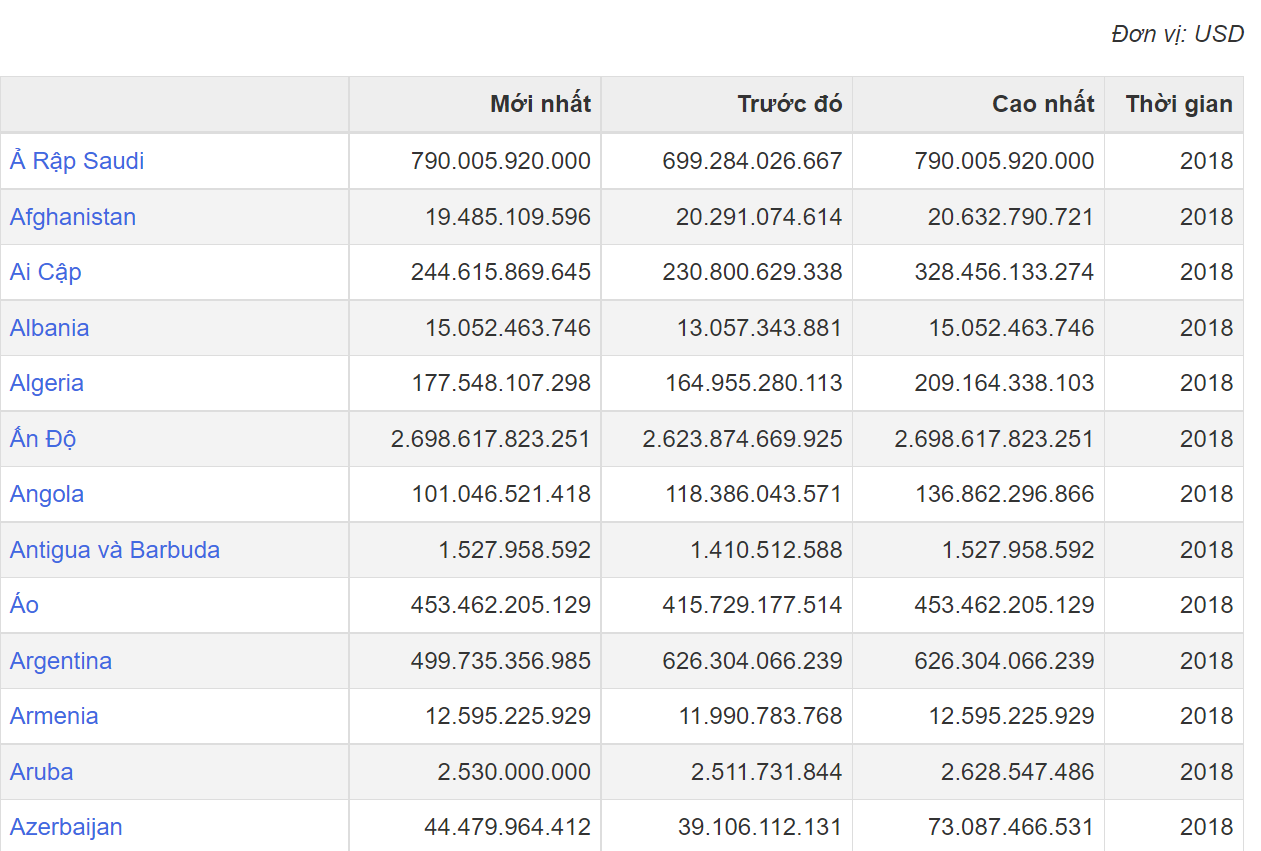Click the Mới nhất column header
Screen dimensions: 1261x851
[541, 104]
